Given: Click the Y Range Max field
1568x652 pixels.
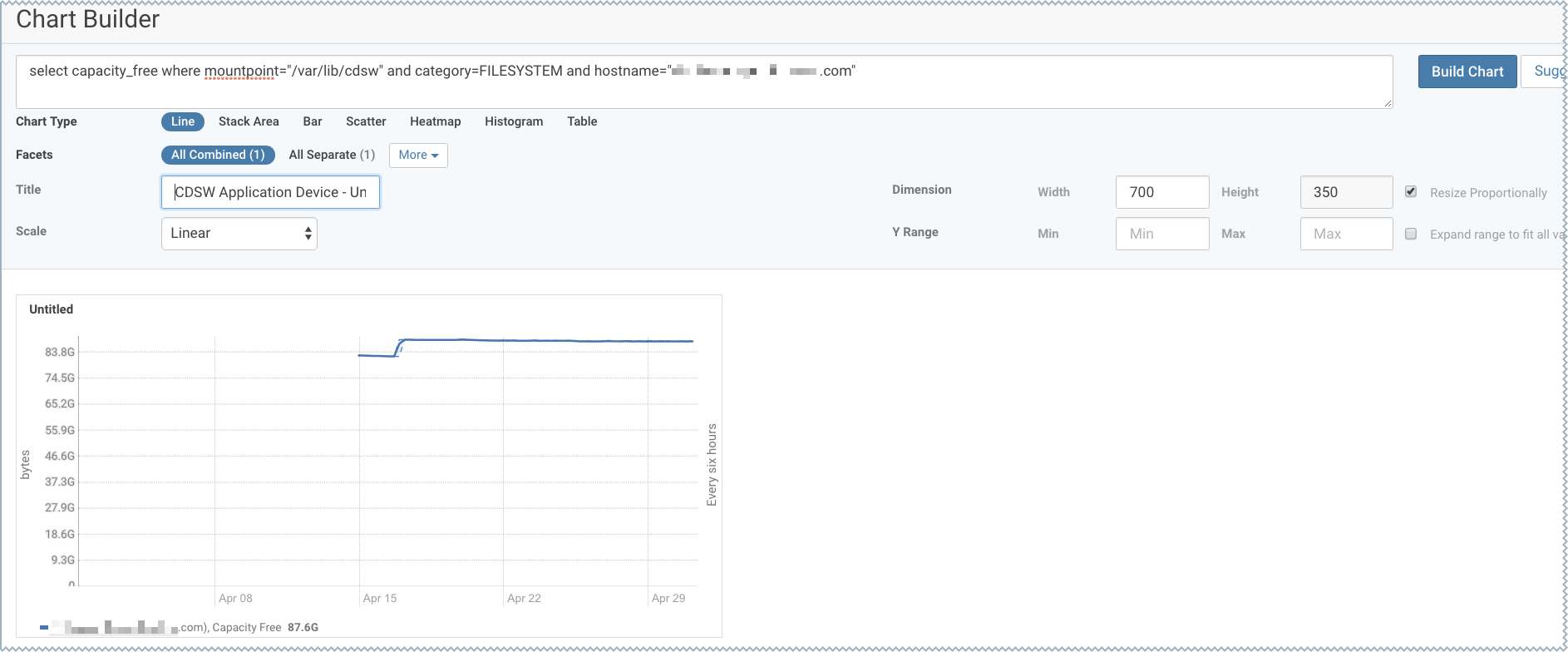Looking at the screenshot, I should pos(1346,234).
